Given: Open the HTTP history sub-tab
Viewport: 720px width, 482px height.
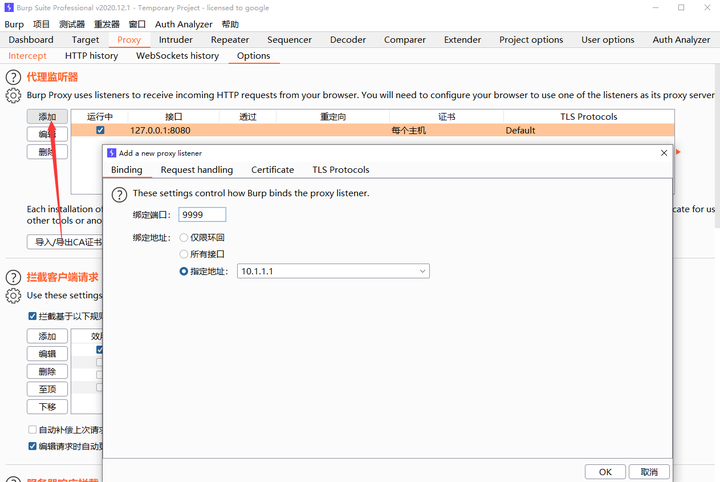Looking at the screenshot, I should tap(91, 56).
